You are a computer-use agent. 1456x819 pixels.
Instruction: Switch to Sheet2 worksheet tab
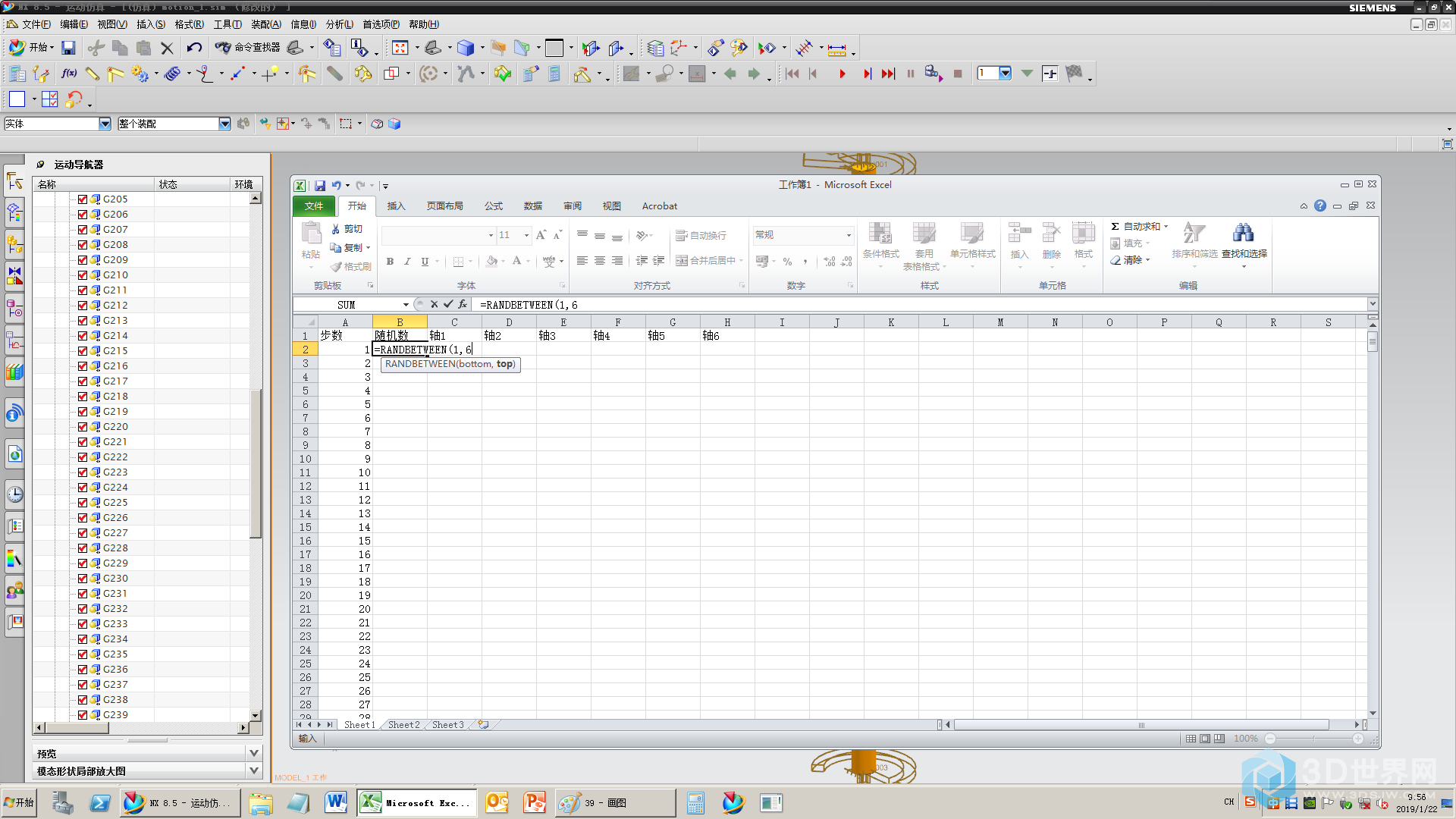click(x=403, y=725)
